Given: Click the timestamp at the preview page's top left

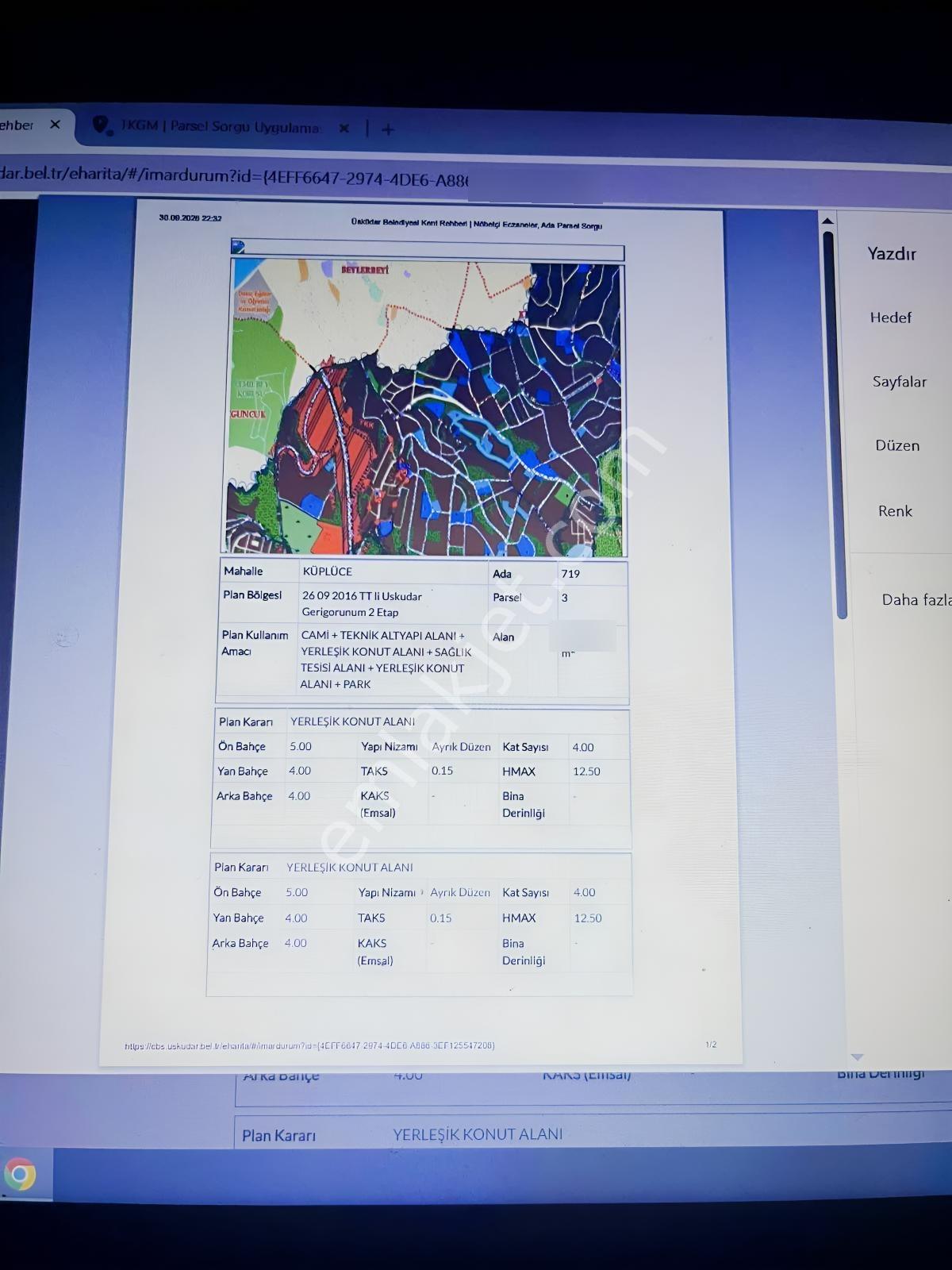Looking at the screenshot, I should (190, 218).
